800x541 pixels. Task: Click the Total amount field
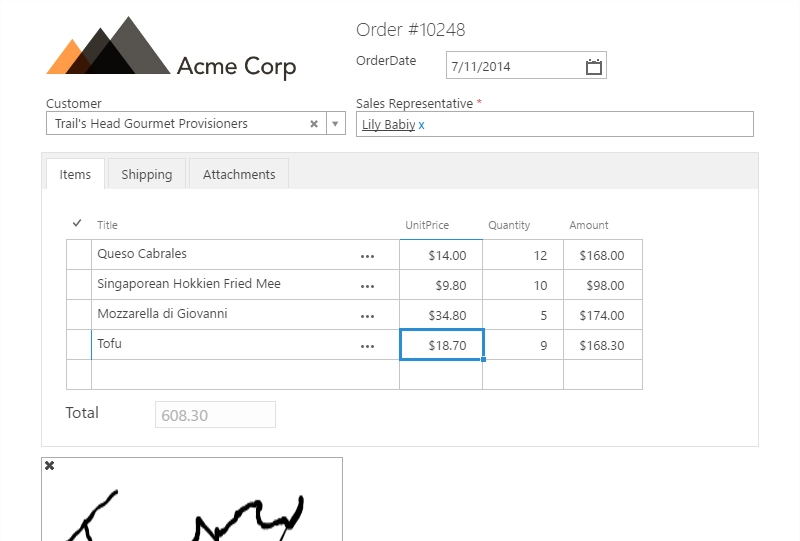(215, 415)
